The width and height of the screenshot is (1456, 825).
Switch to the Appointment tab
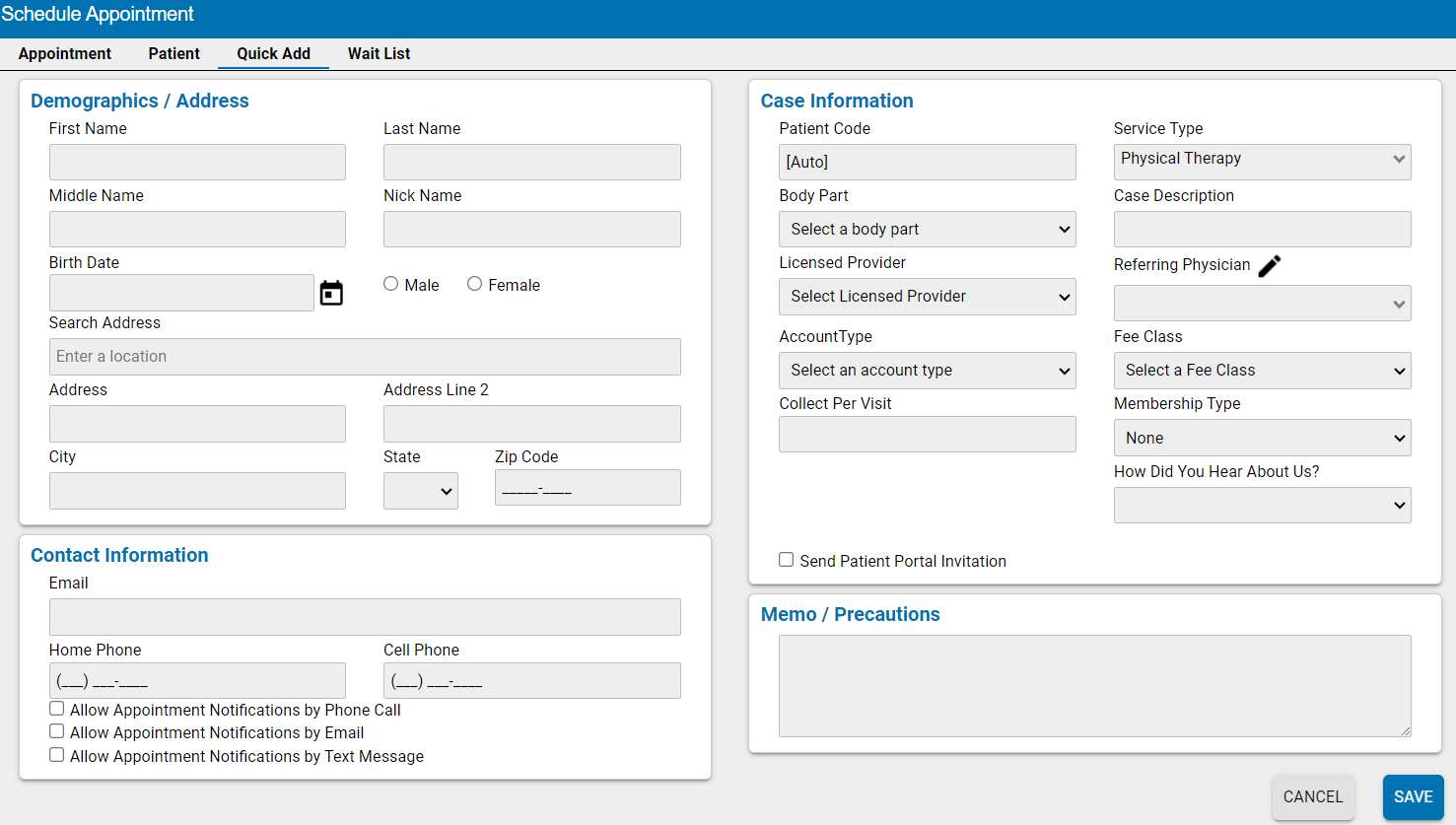(65, 53)
